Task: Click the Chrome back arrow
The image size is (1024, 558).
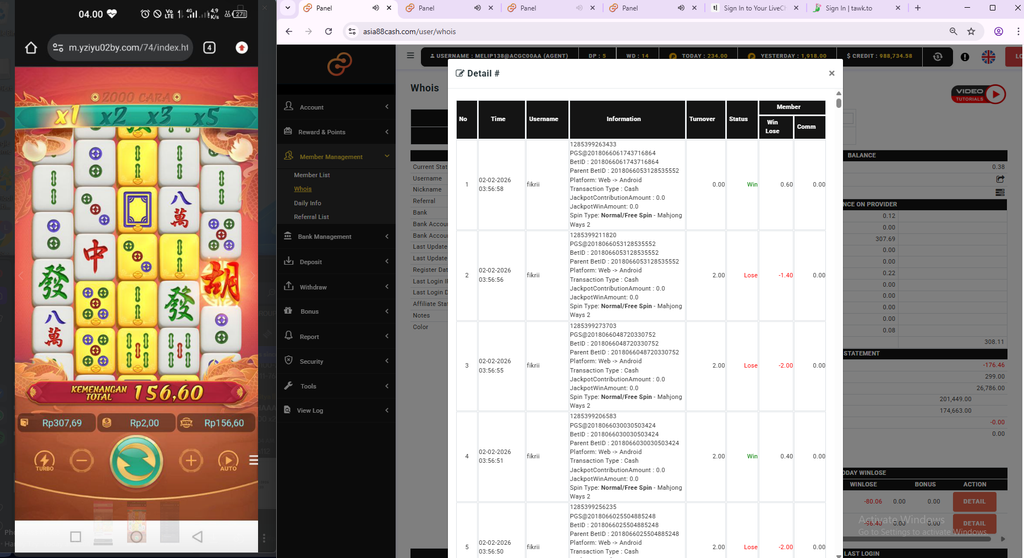Action: click(289, 31)
